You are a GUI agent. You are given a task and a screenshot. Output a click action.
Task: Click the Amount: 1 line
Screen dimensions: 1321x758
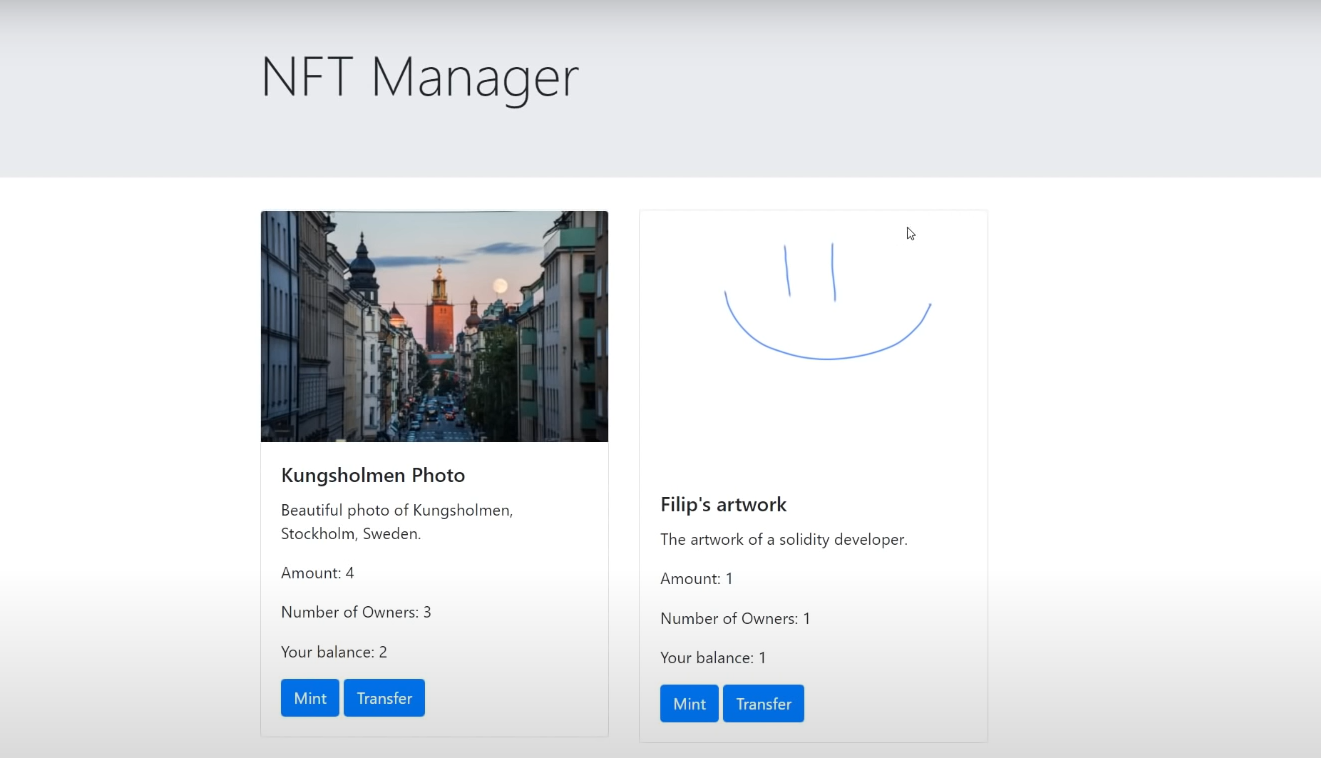[697, 578]
